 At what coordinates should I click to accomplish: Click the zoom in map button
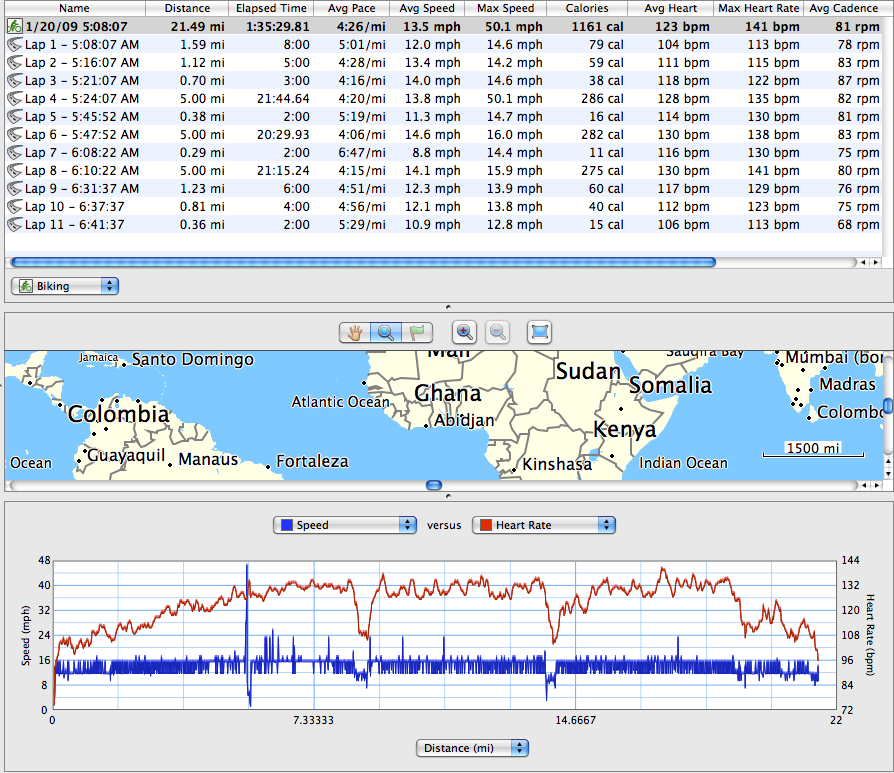465,332
